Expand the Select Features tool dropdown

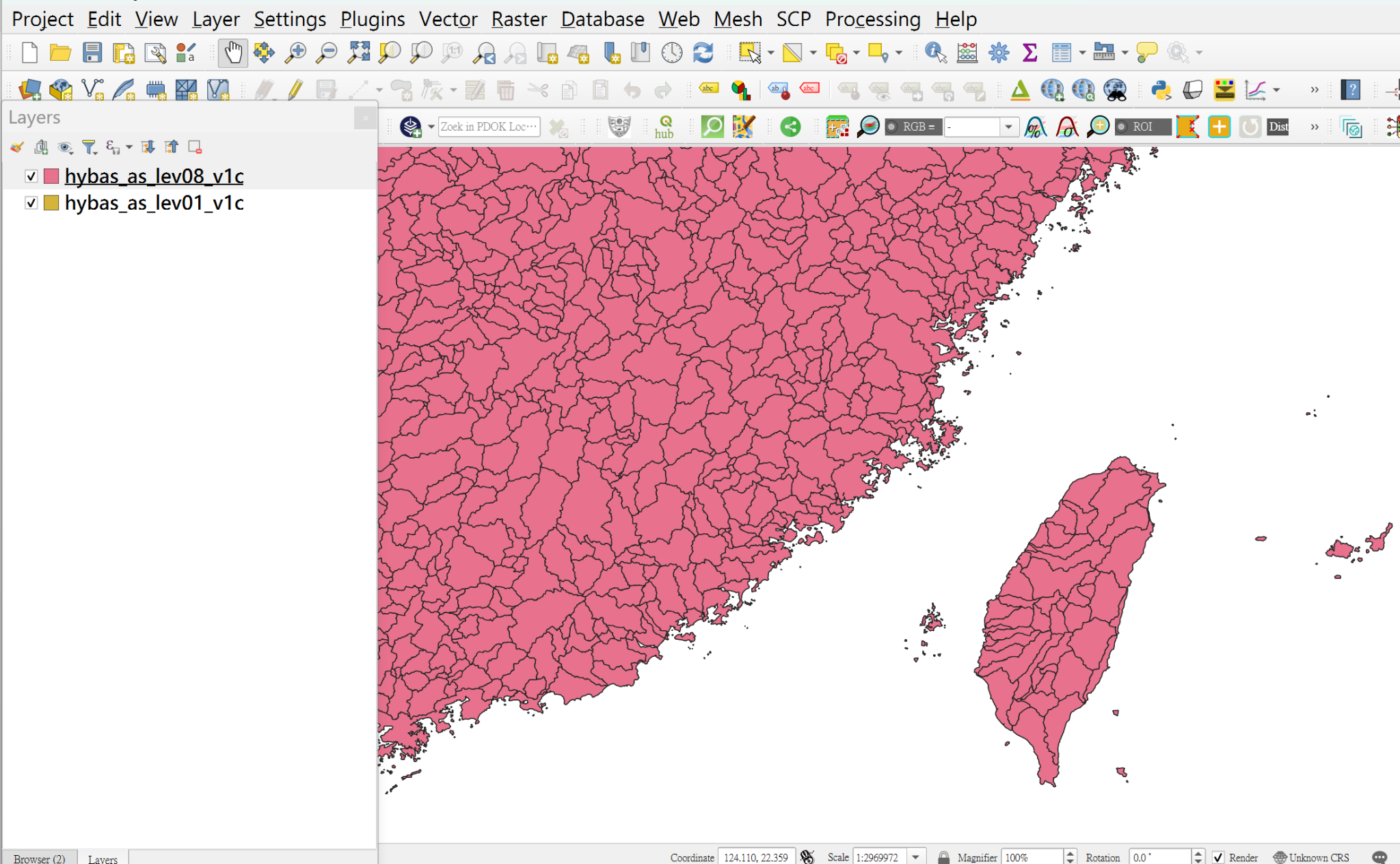coord(770,53)
